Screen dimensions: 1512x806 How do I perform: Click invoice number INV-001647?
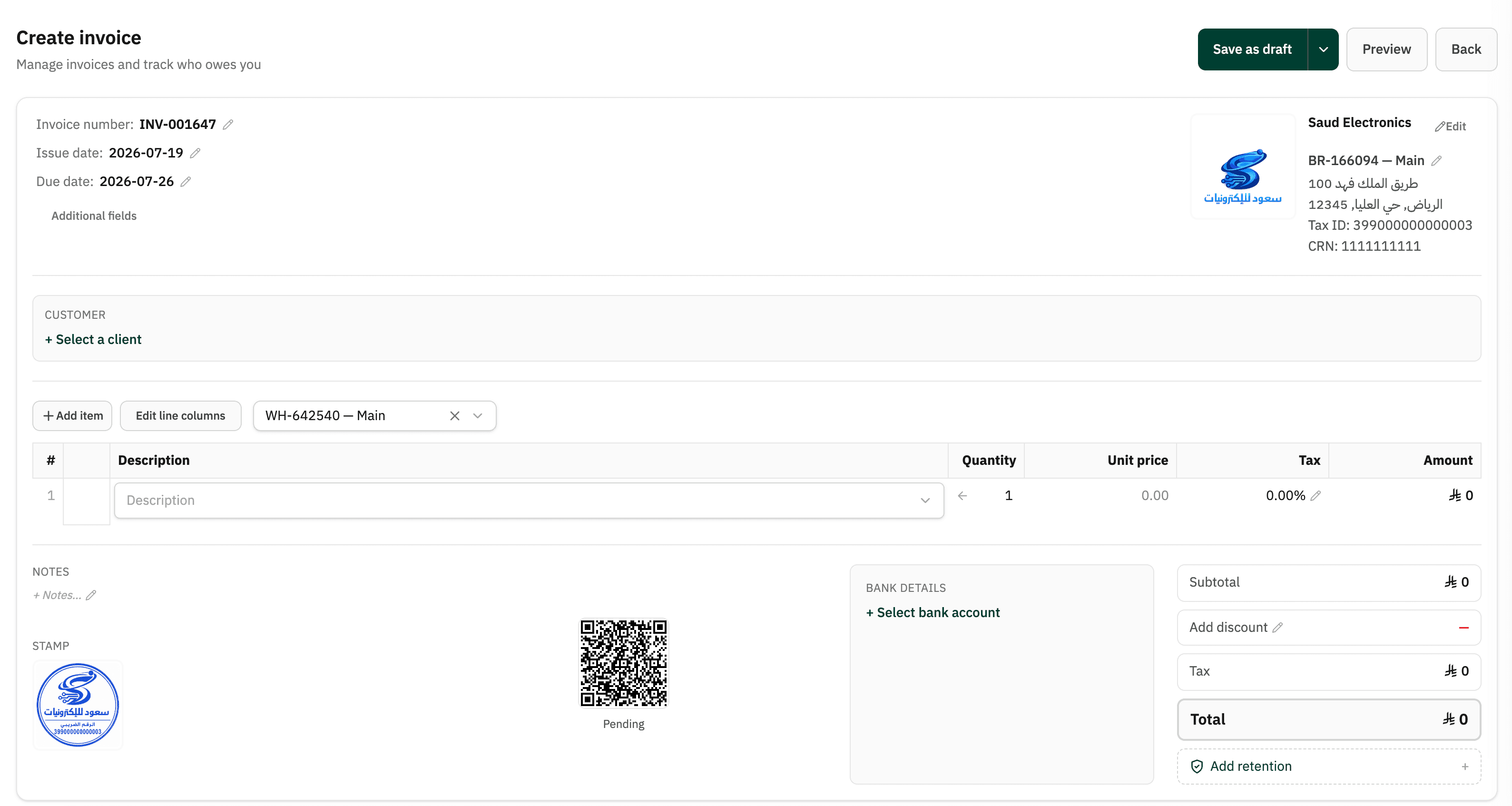(177, 125)
